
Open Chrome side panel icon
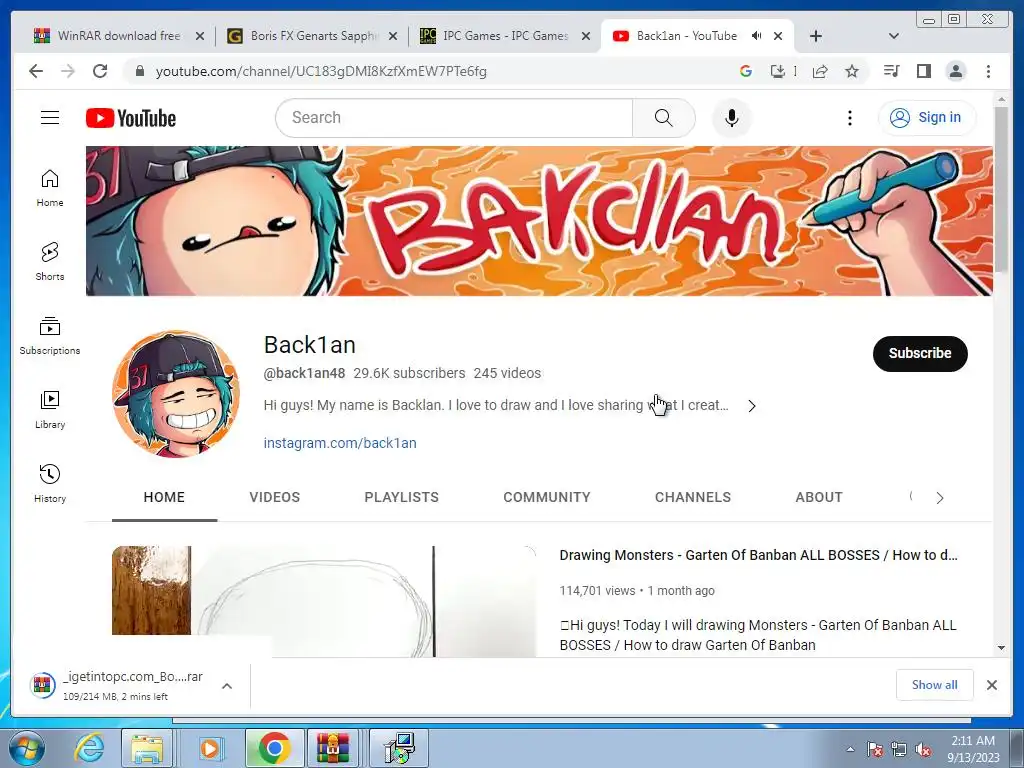point(923,71)
